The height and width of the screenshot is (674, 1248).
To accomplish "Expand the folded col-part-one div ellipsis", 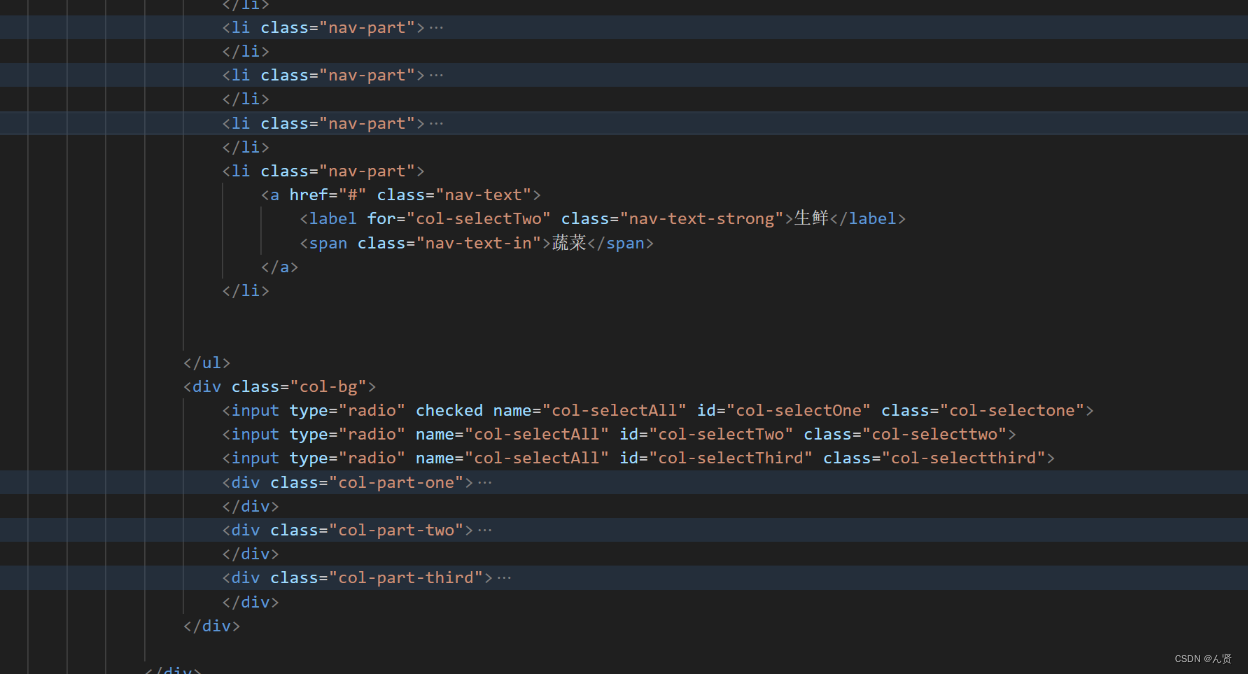I will (485, 482).
